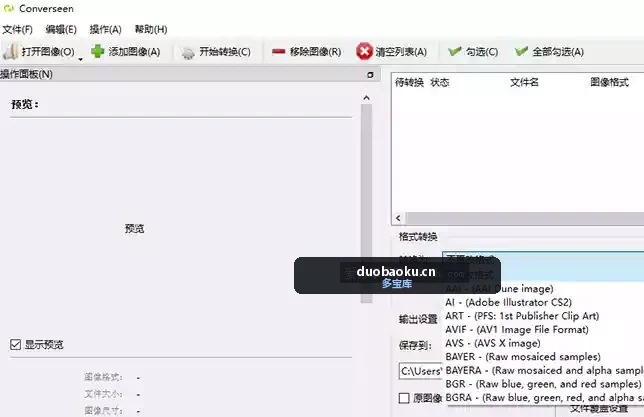The image size is (644, 417).
Task: Click the 保存到: label
Action: (415, 346)
